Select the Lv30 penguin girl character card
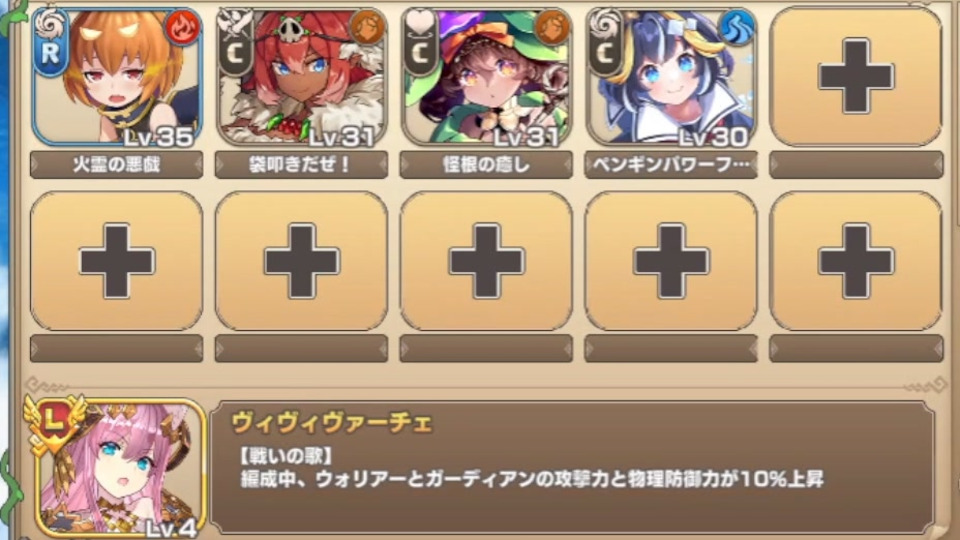 coord(671,77)
